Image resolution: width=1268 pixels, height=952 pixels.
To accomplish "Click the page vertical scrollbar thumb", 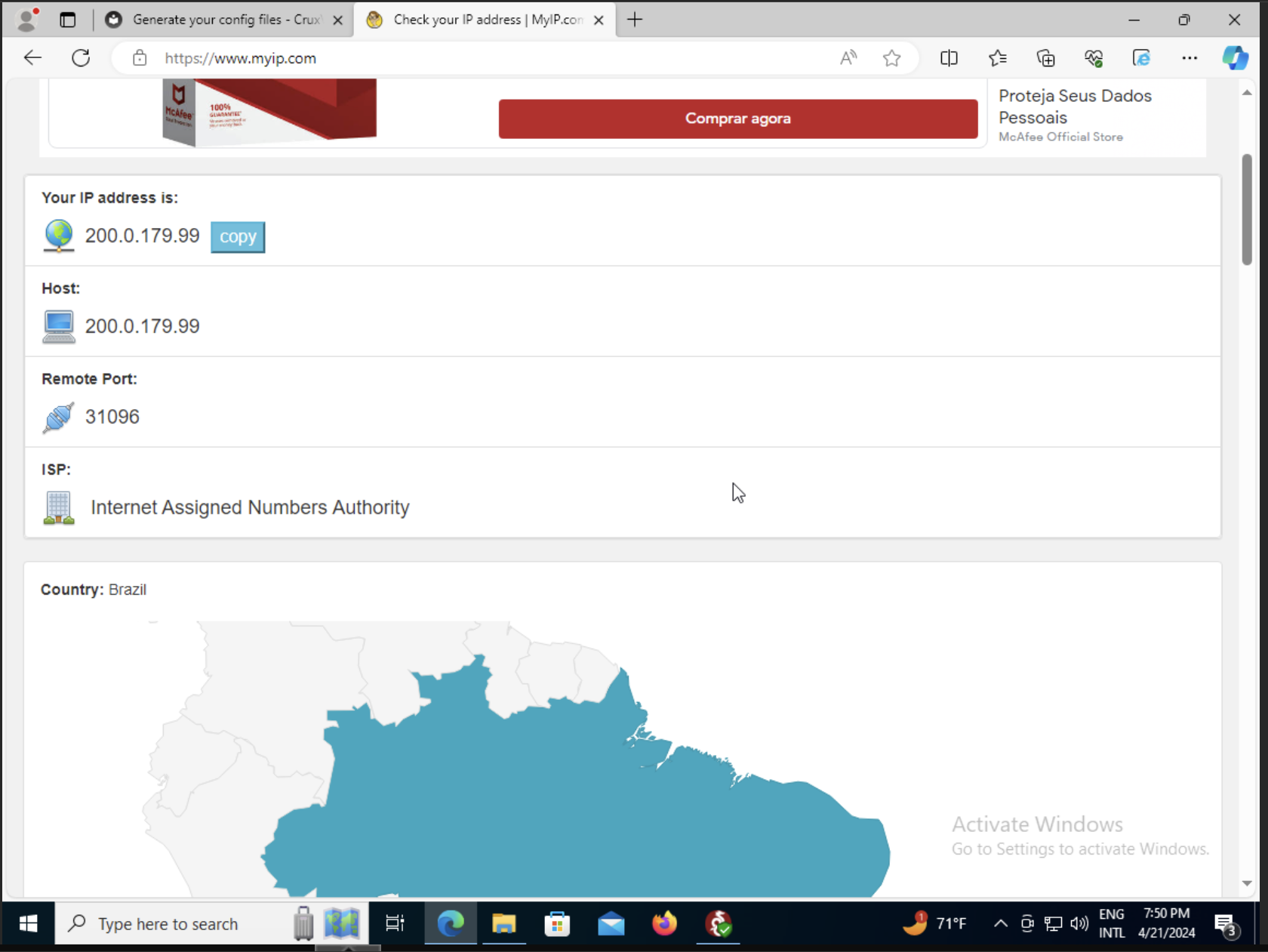I will coord(1246,209).
